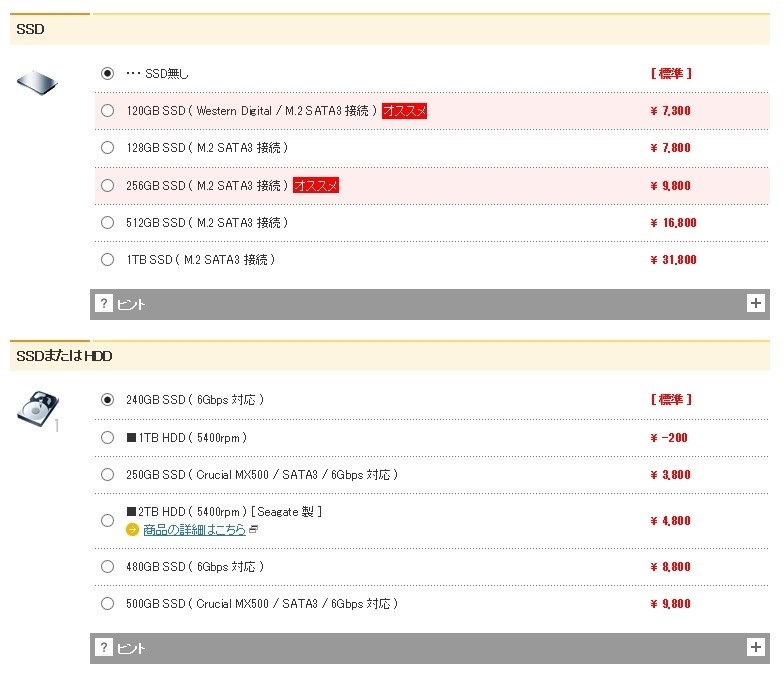Click the オススメ badge on the 120GB SSD

(404, 111)
